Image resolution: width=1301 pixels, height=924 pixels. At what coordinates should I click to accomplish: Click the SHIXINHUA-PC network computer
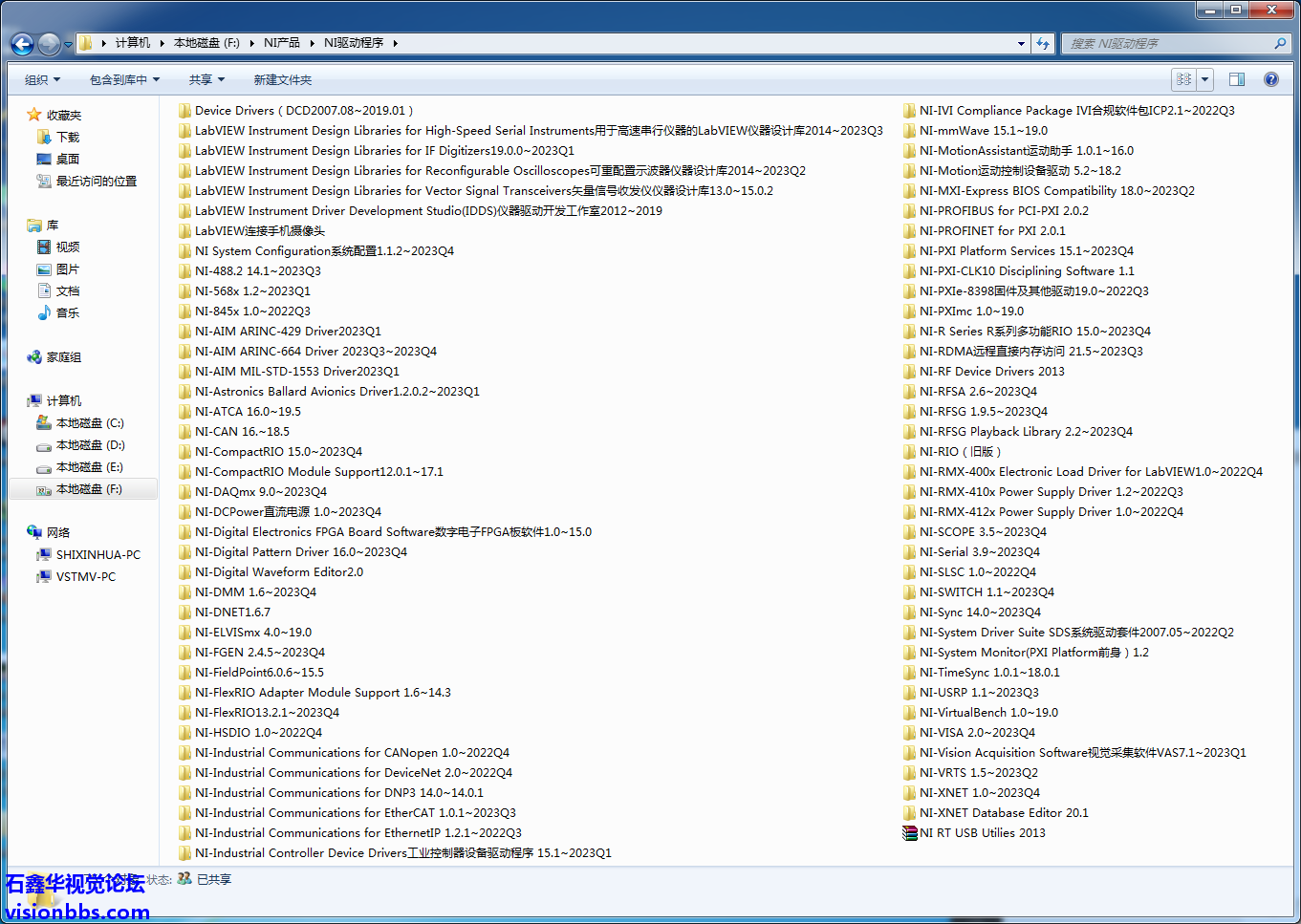click(x=98, y=555)
